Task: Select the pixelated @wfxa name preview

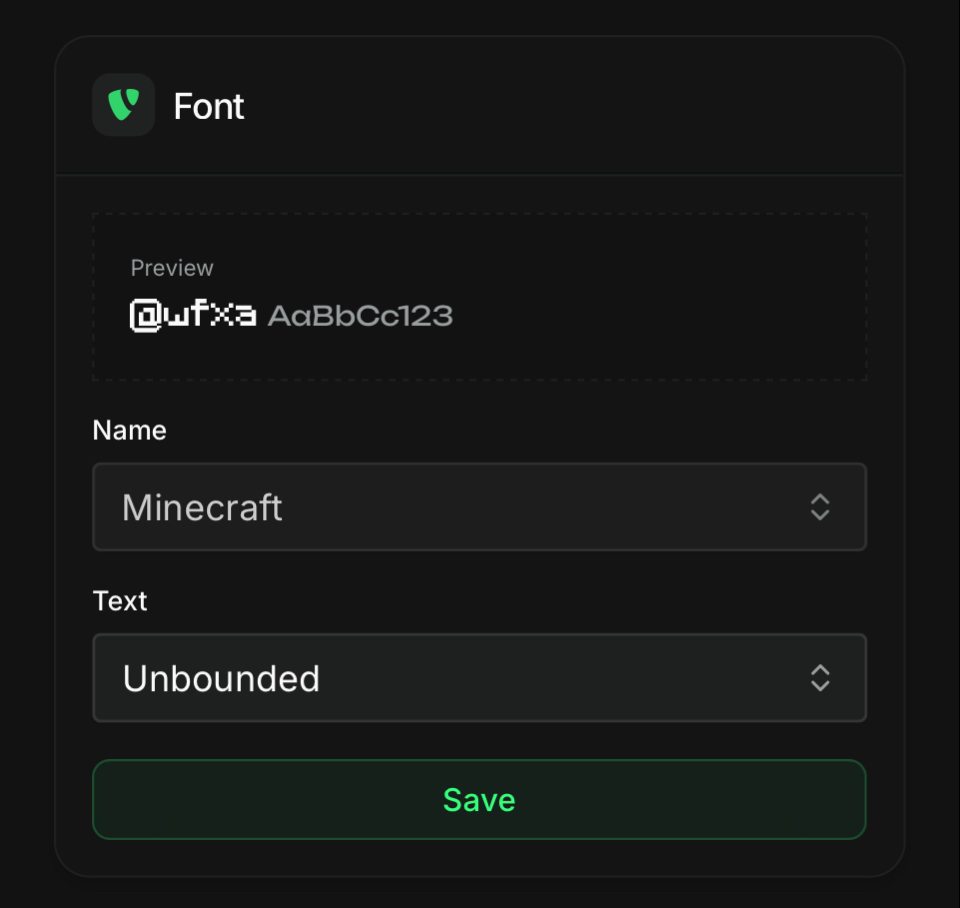Action: 193,315
